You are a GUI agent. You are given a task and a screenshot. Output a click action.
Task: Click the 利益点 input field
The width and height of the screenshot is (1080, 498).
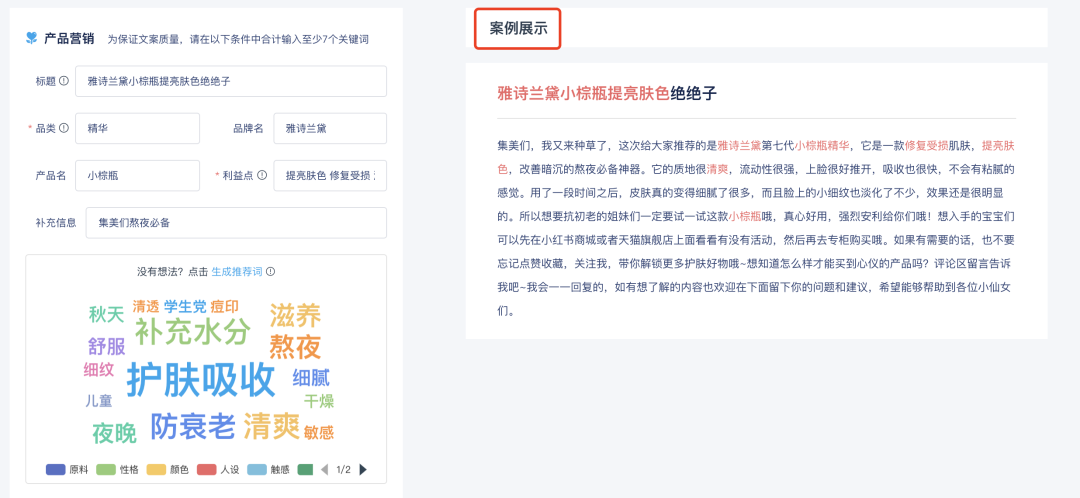pyautogui.click(x=330, y=175)
